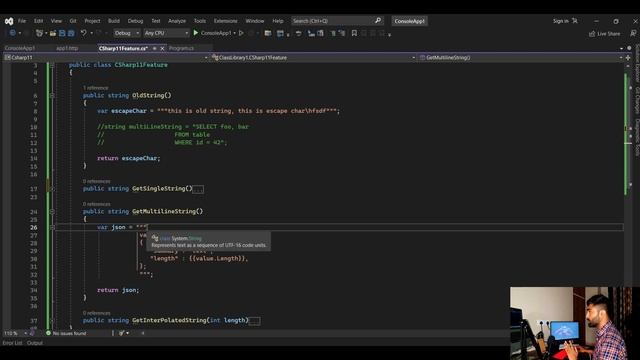Screen dimensions: 640x360
Task: Open the View menu
Action: (x=56, y=21)
